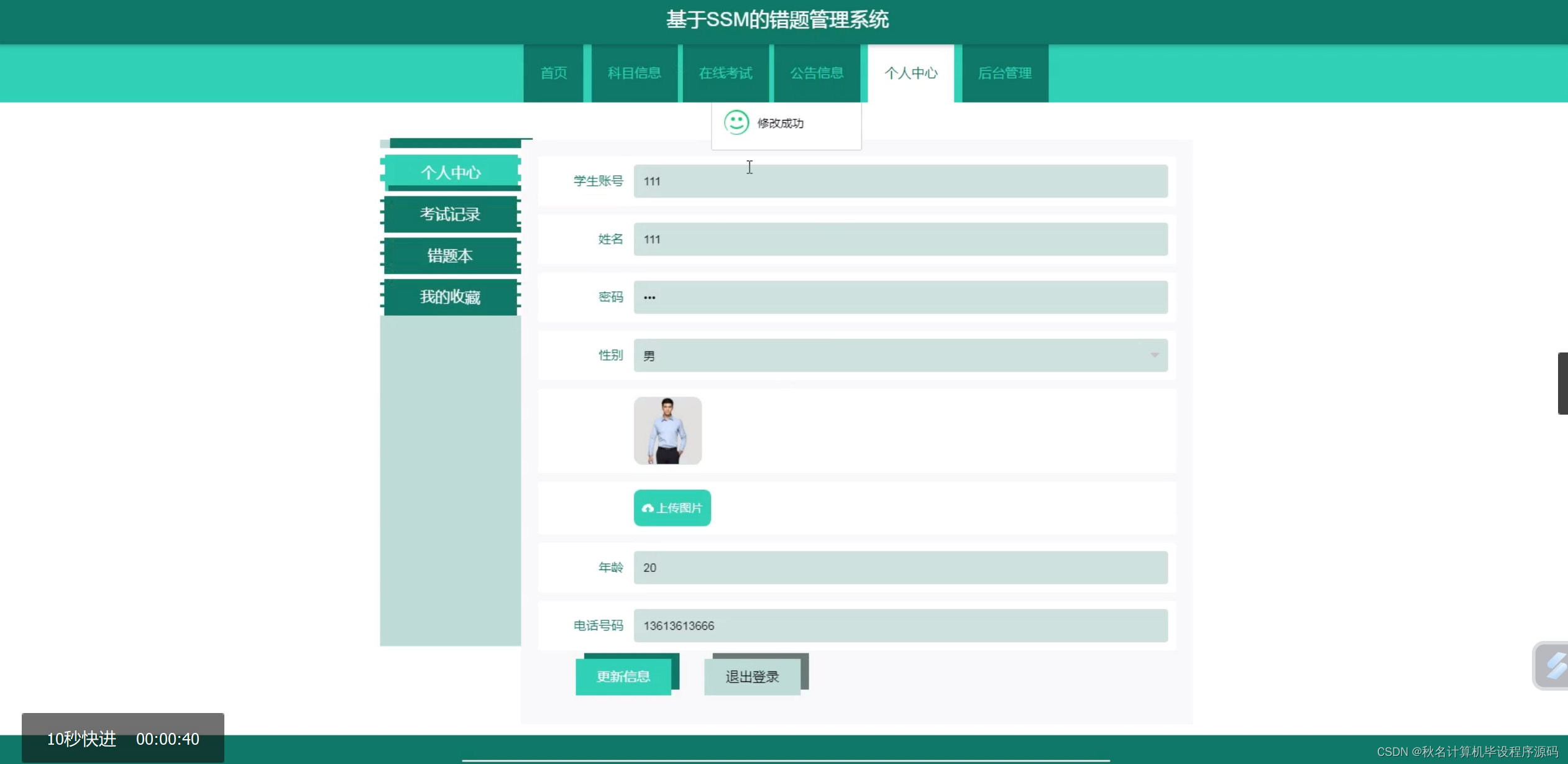Screen dimensions: 1568x764
Task: Click the cloud upload icon
Action: [x=648, y=508]
